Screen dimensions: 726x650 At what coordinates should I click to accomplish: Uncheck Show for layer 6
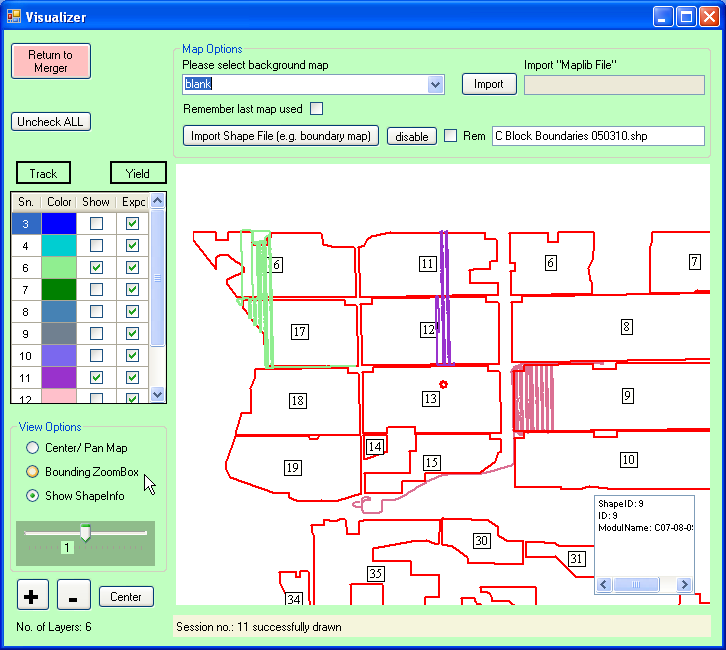96,268
